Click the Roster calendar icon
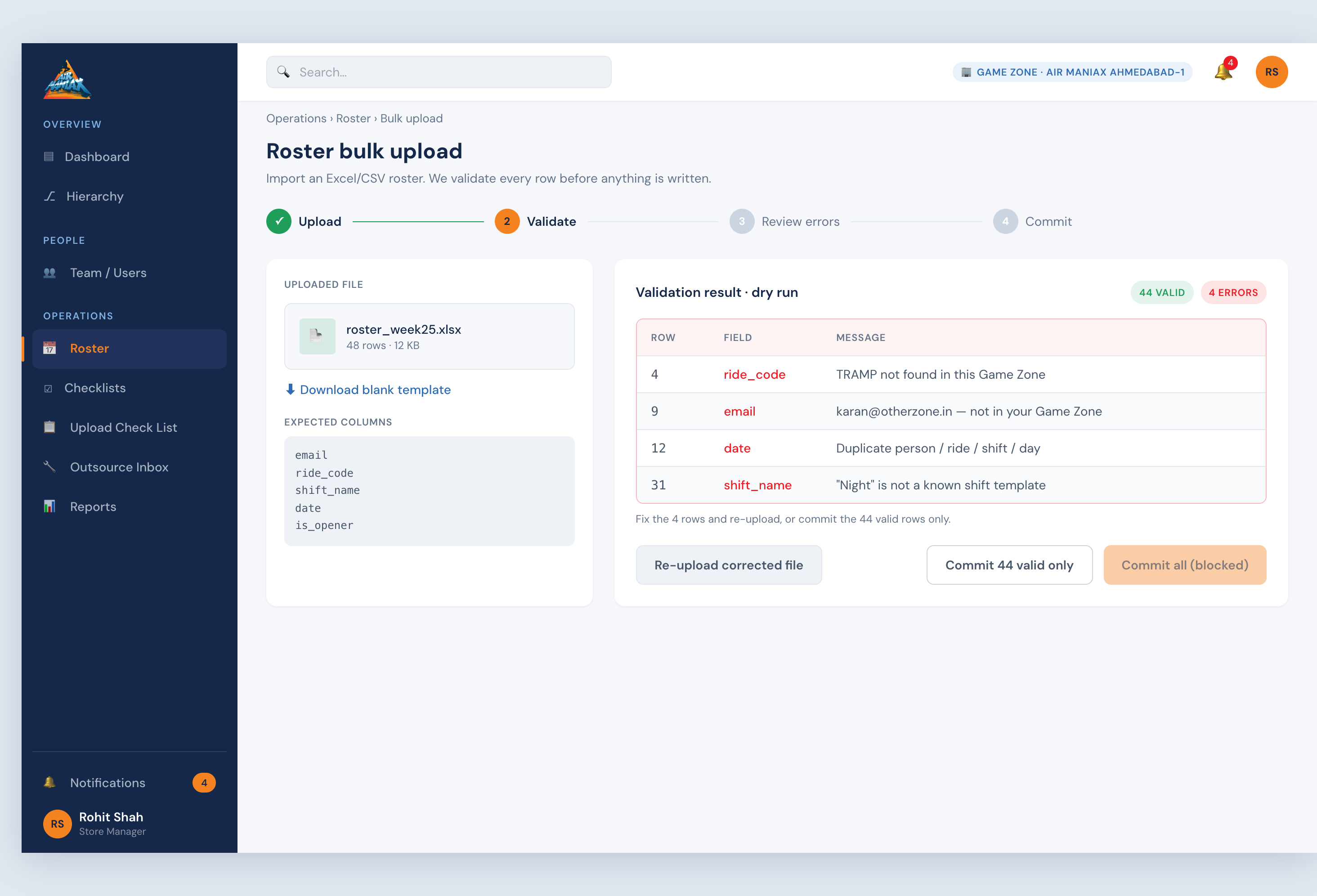This screenshot has height=896, width=1317. coord(50,348)
